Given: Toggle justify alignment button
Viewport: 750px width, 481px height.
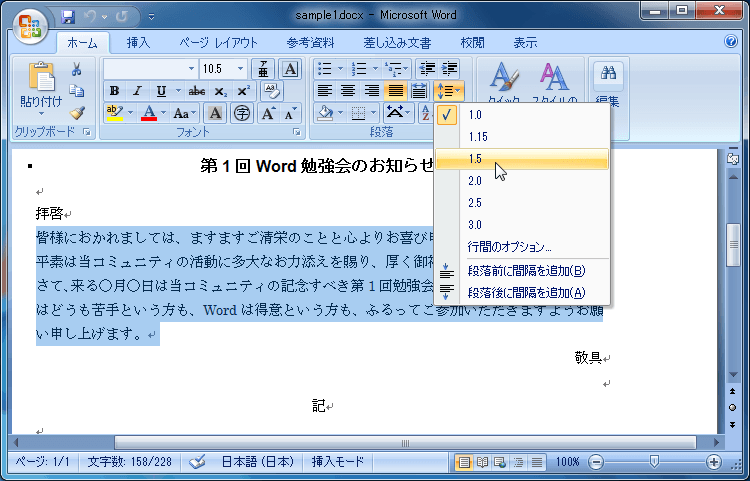Looking at the screenshot, I should click(396, 91).
